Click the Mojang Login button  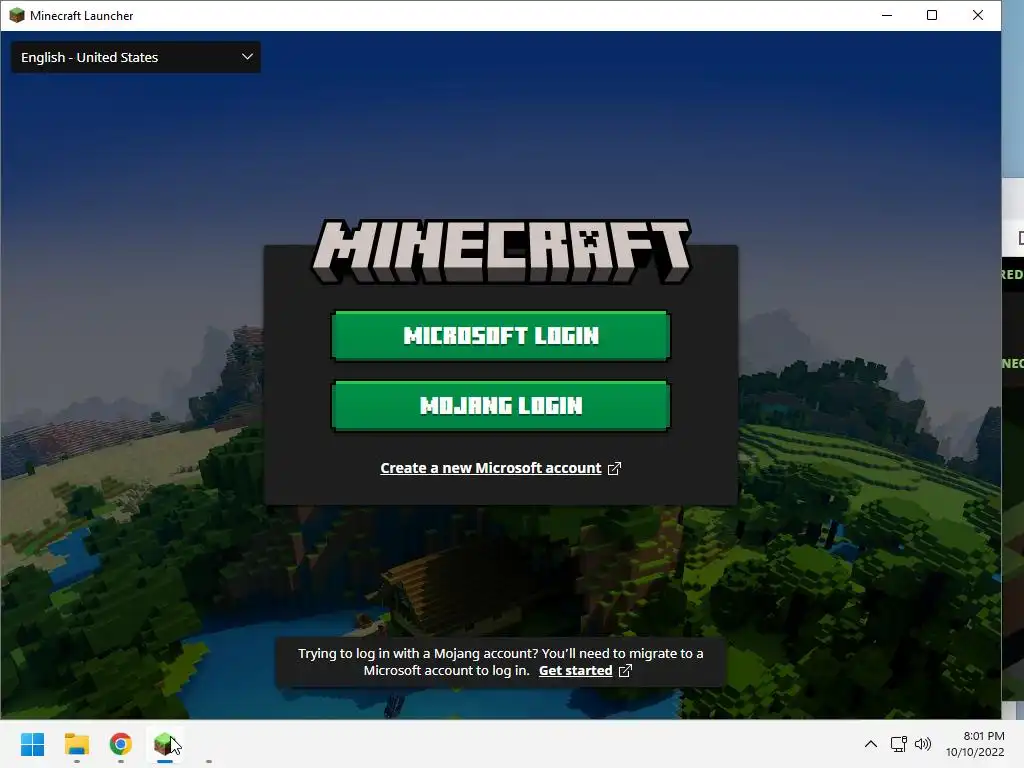click(501, 406)
